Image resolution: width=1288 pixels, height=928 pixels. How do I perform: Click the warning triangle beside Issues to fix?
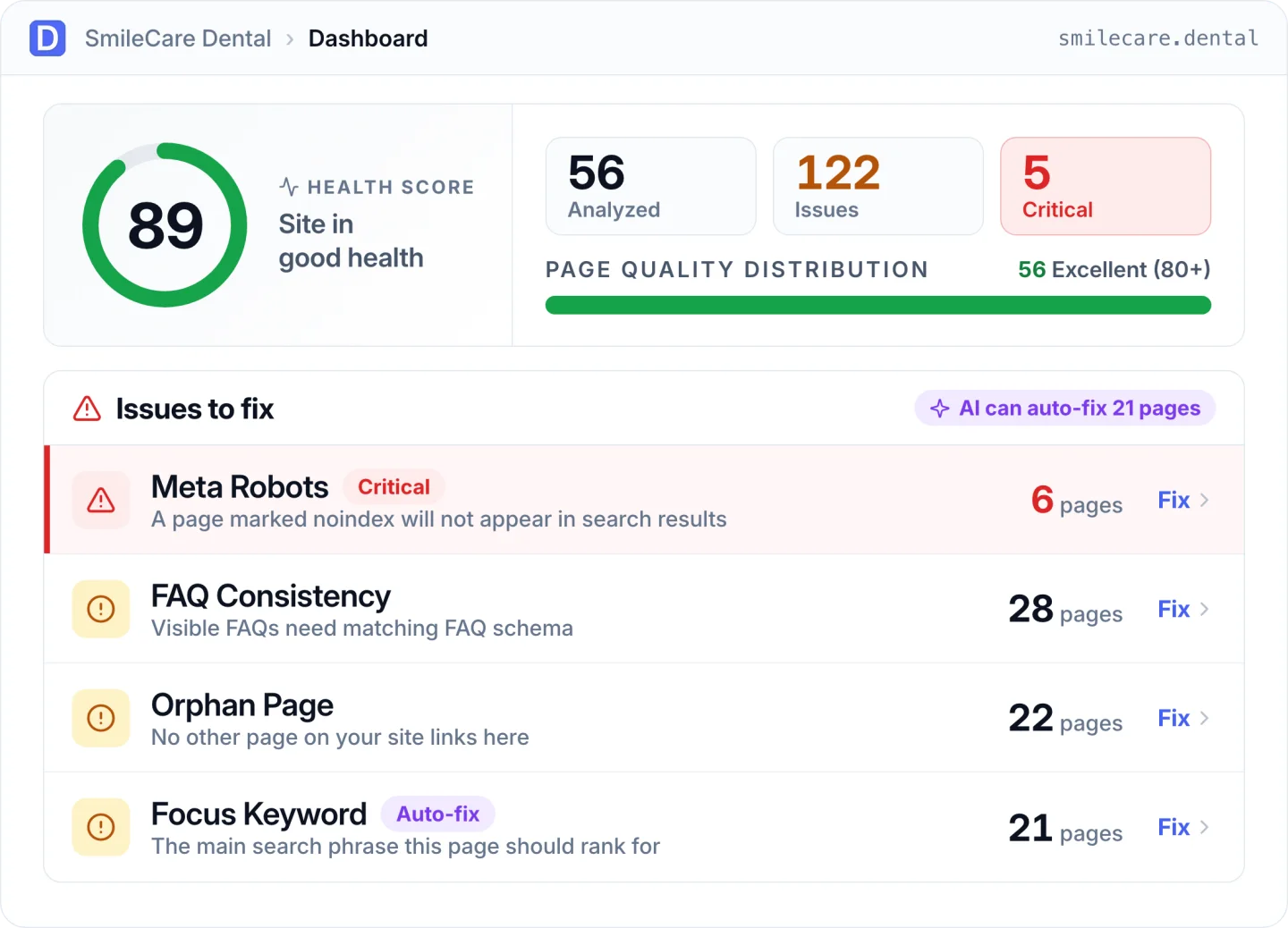[x=87, y=409]
